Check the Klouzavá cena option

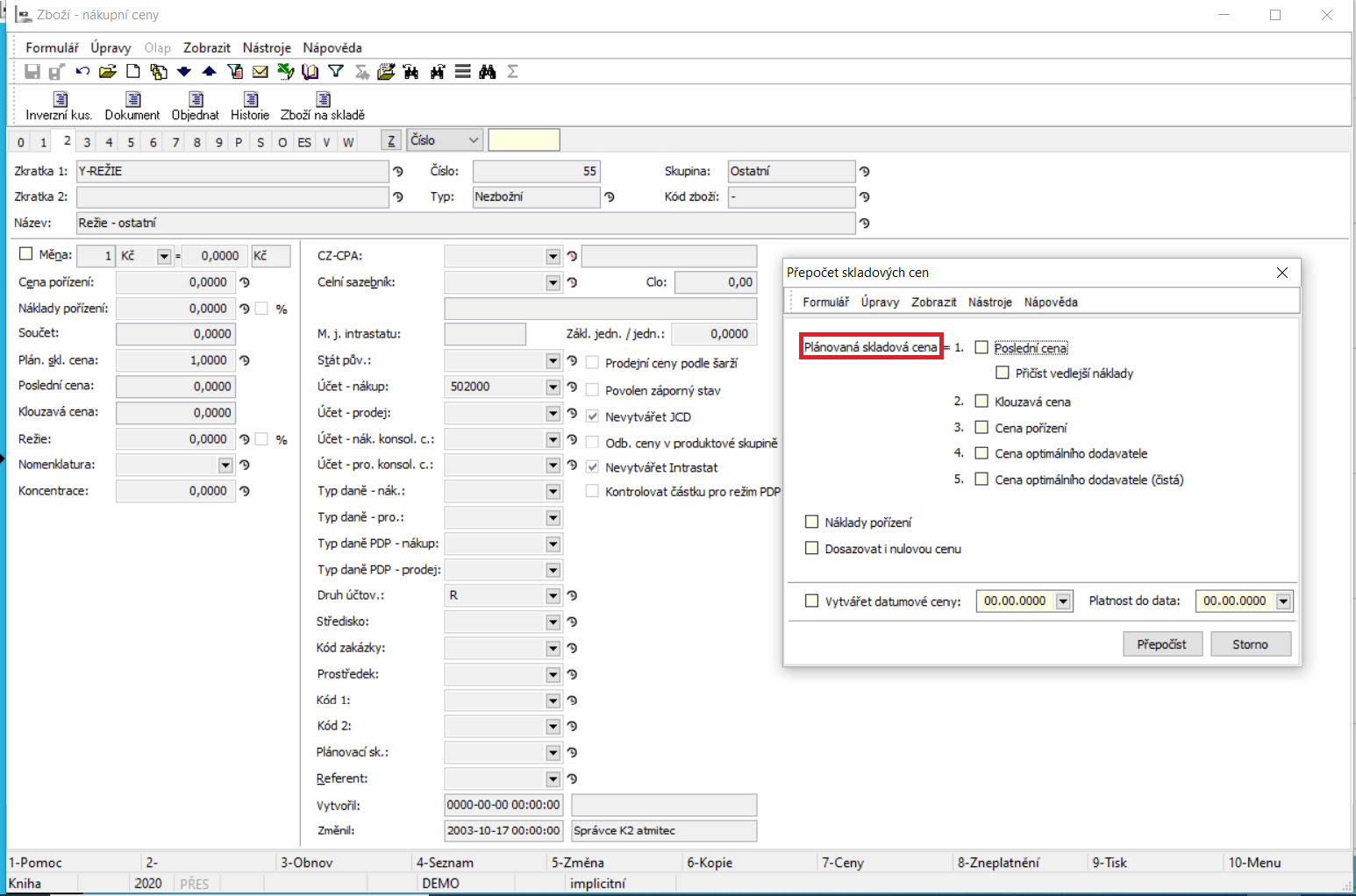pyautogui.click(x=981, y=402)
